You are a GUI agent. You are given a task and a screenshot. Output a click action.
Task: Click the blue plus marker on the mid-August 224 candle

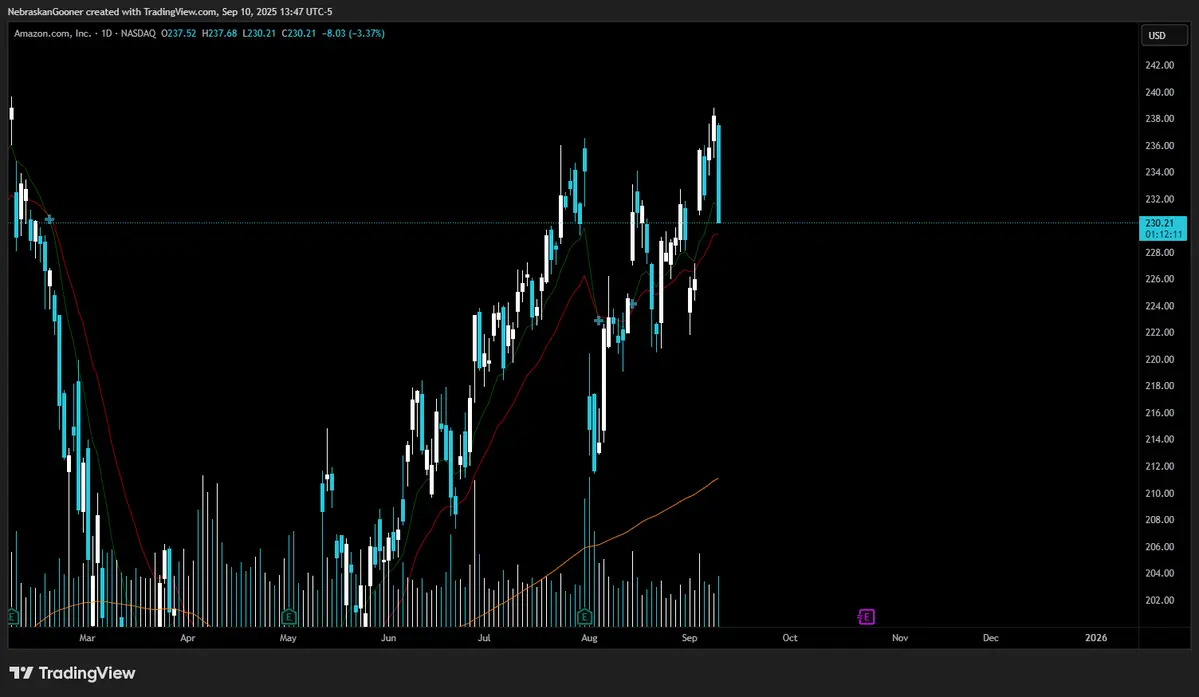click(632, 304)
